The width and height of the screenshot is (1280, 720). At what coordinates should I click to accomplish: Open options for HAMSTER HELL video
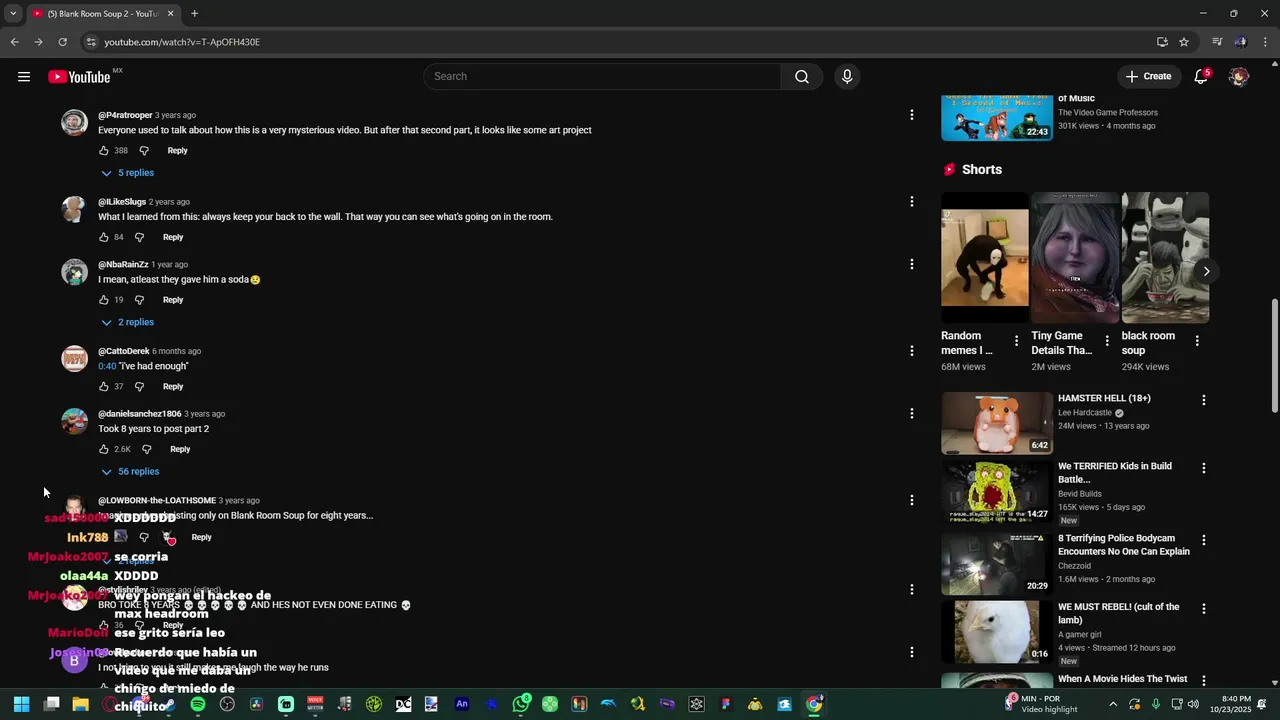point(1203,400)
